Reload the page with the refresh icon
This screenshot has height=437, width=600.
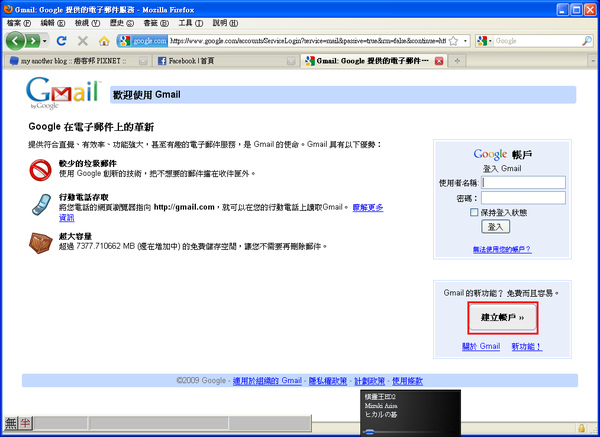point(61,41)
